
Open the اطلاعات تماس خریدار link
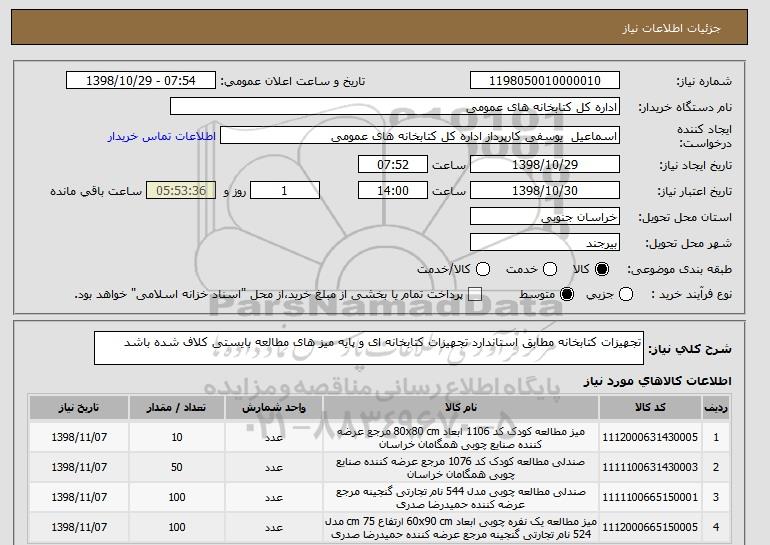[162, 136]
